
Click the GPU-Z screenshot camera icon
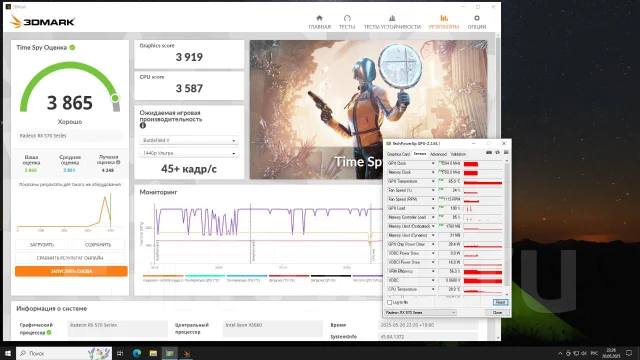(x=489, y=153)
